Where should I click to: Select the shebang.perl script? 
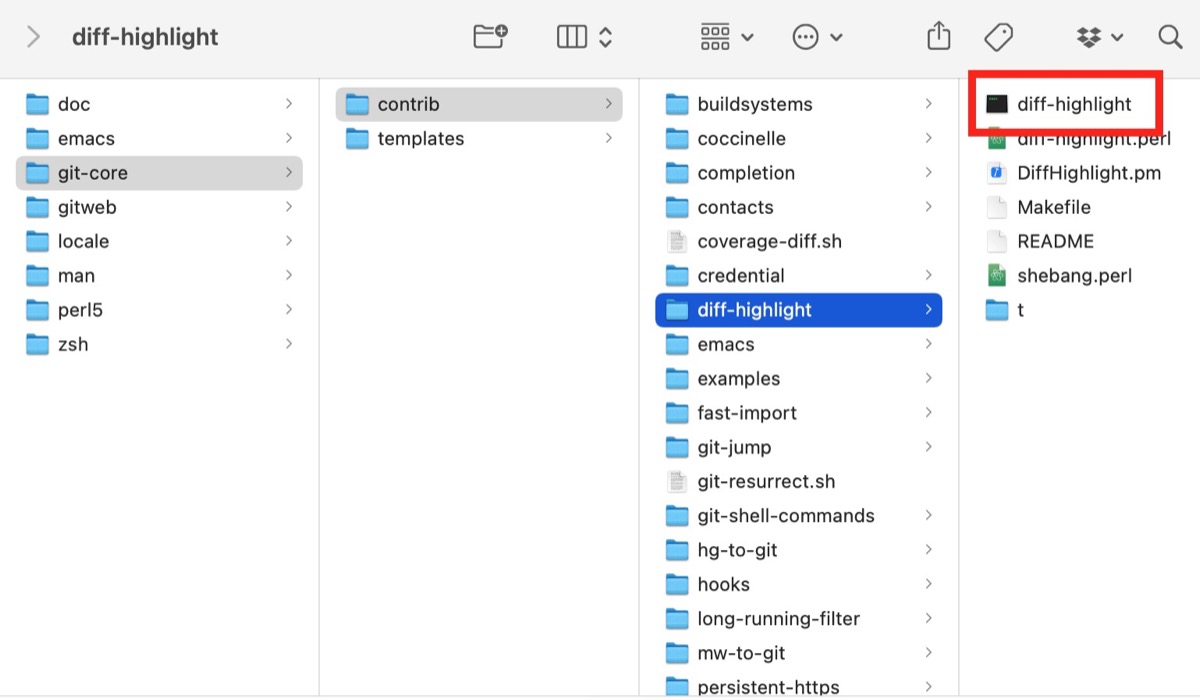[x=1073, y=275]
